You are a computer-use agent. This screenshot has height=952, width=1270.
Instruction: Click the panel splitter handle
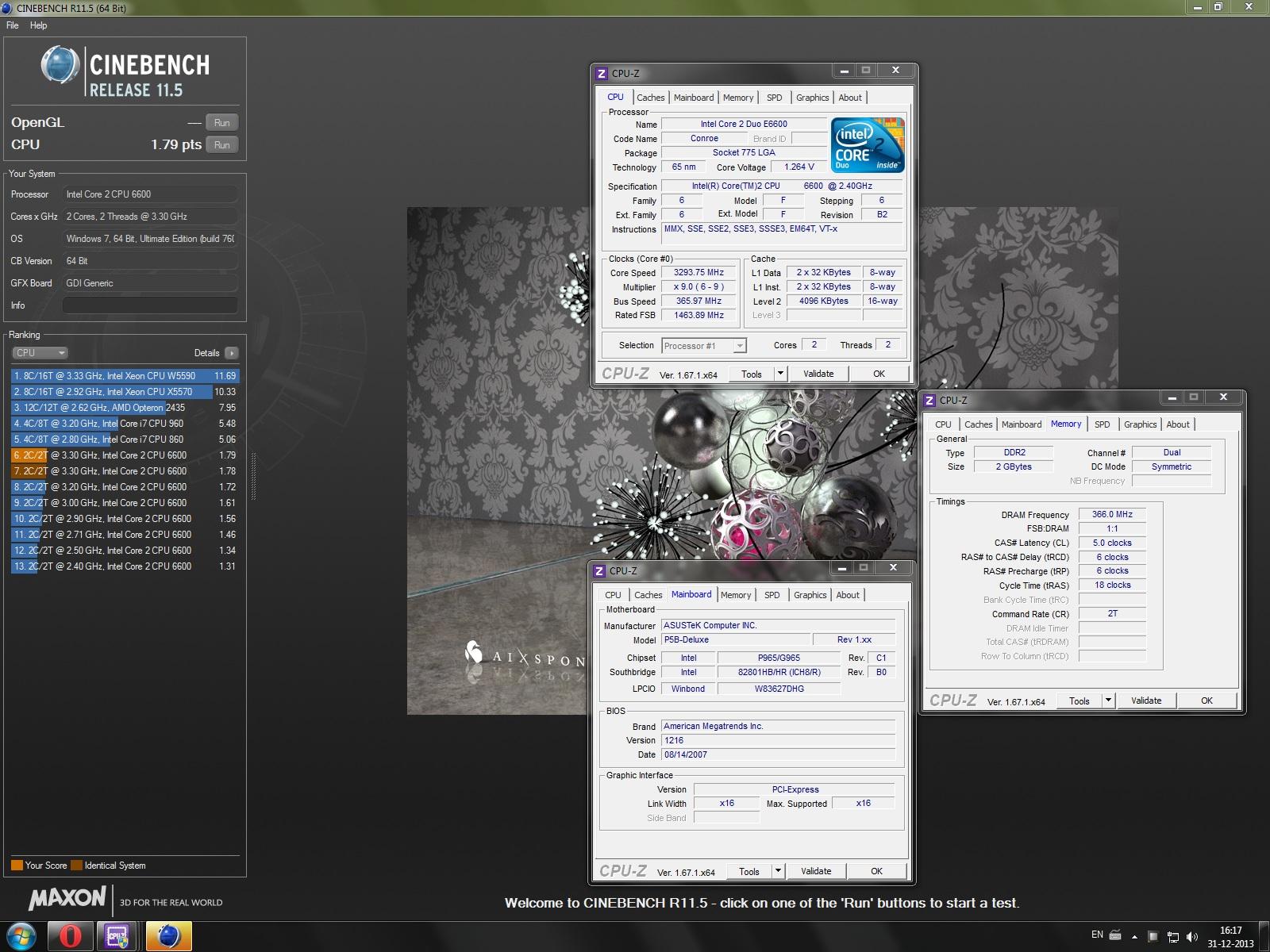click(254, 476)
